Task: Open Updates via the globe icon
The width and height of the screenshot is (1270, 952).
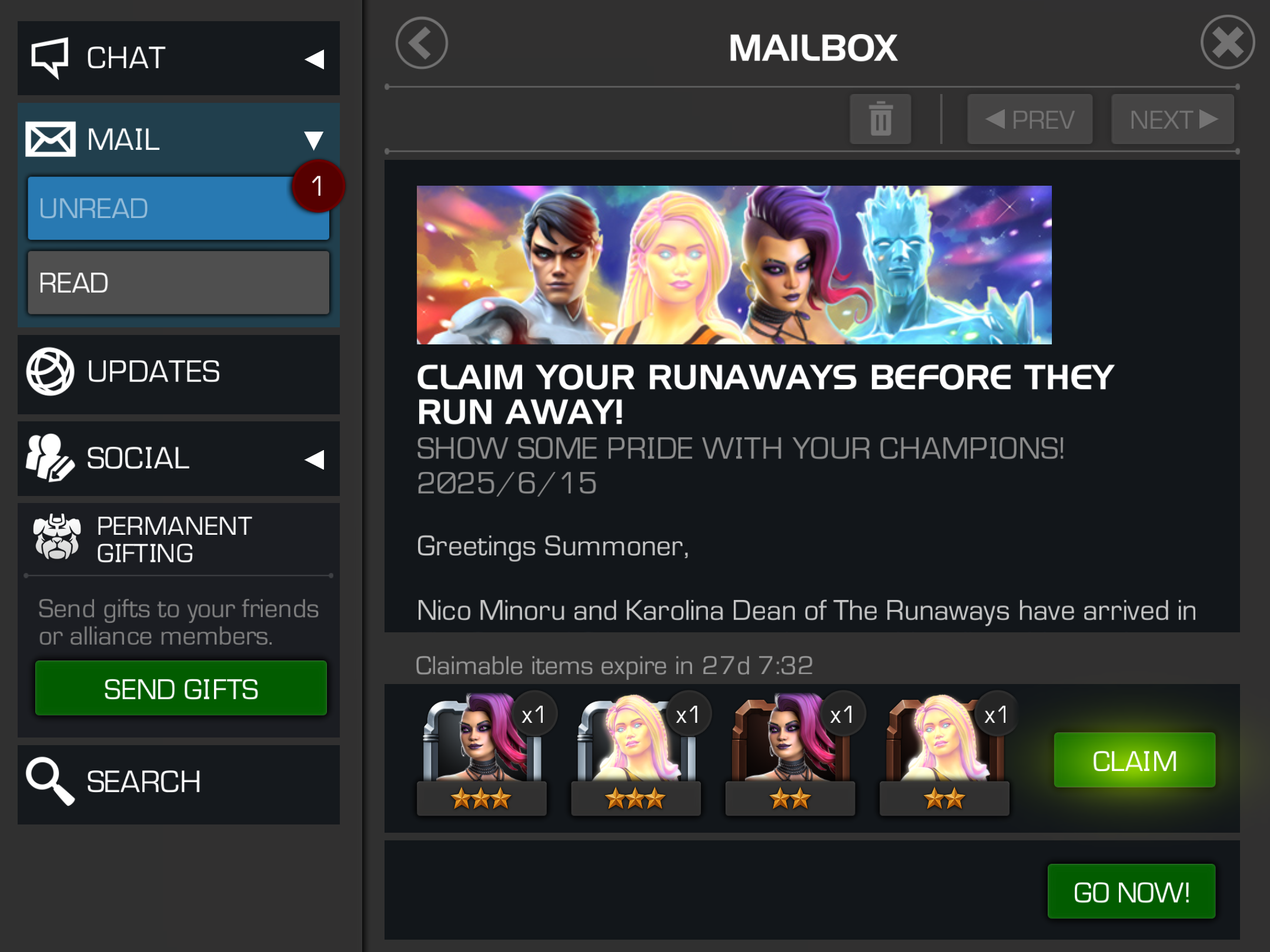Action: (50, 372)
